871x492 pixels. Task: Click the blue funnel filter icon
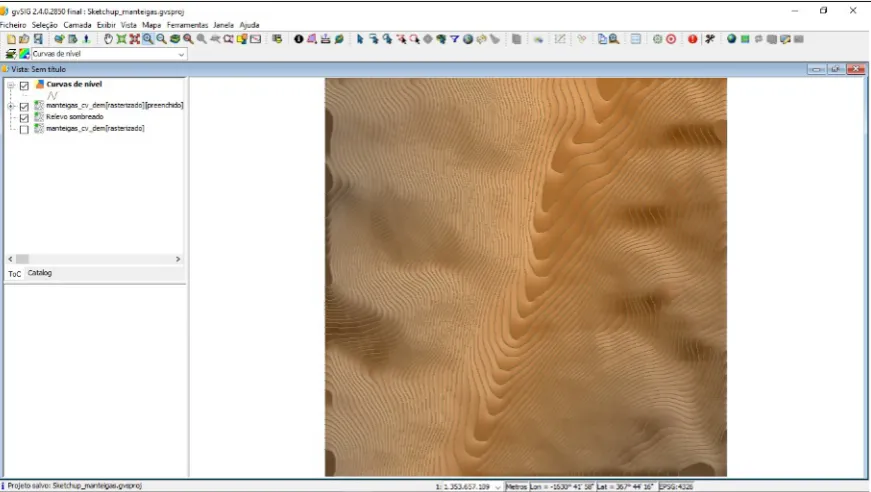pyautogui.click(x=454, y=39)
